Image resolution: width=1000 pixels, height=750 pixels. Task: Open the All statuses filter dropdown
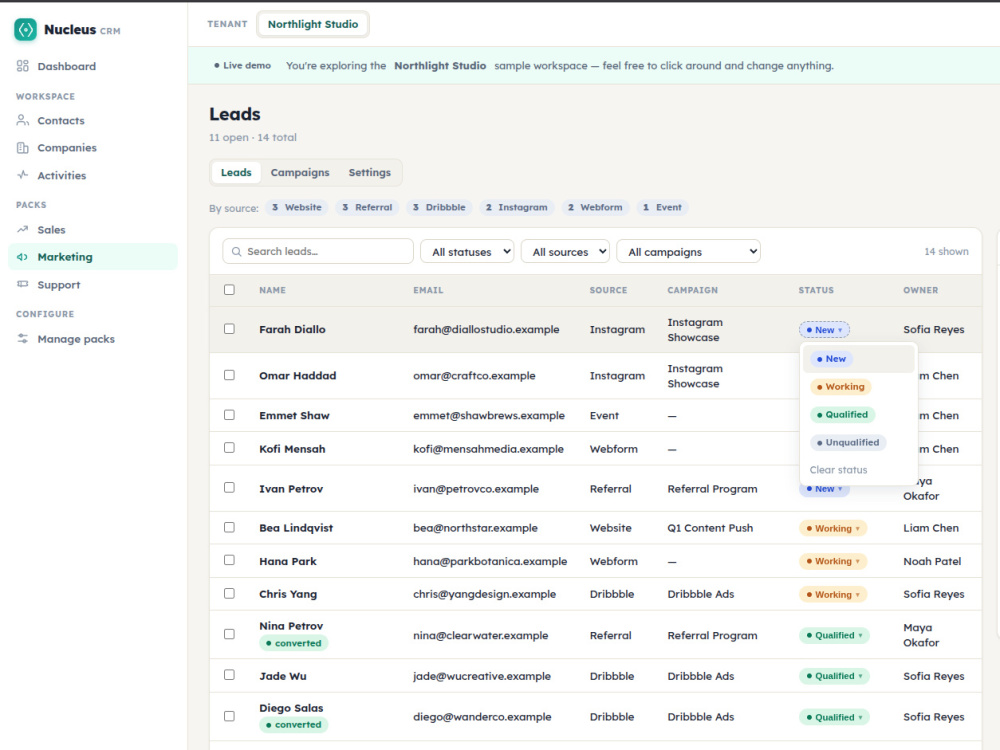point(467,251)
